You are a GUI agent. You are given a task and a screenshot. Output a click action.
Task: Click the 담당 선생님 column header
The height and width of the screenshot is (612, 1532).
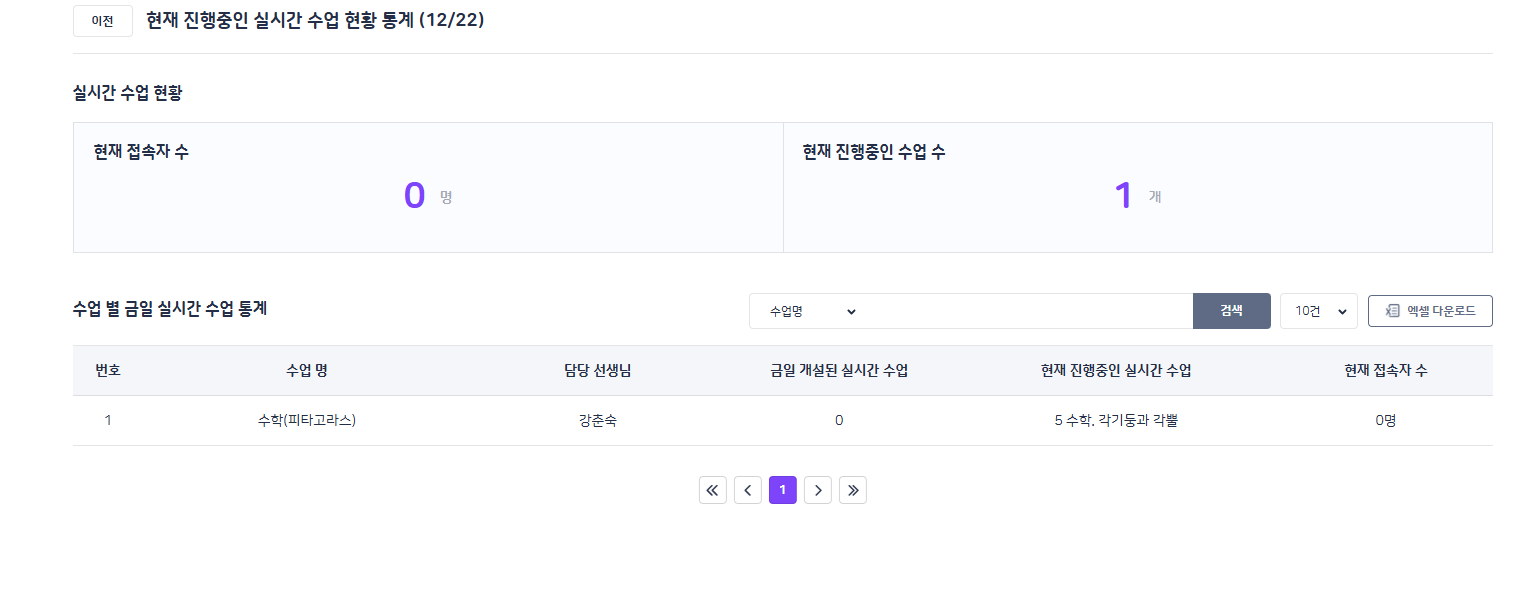[597, 371]
